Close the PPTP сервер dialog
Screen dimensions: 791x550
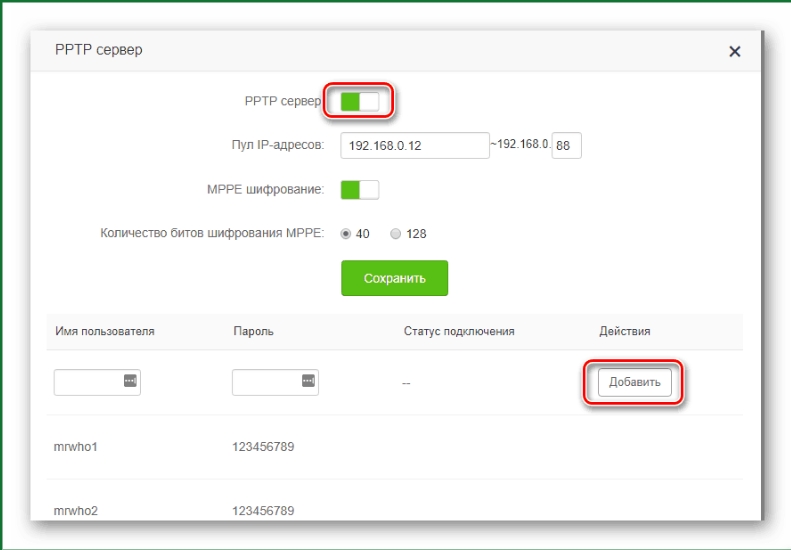coord(734,51)
